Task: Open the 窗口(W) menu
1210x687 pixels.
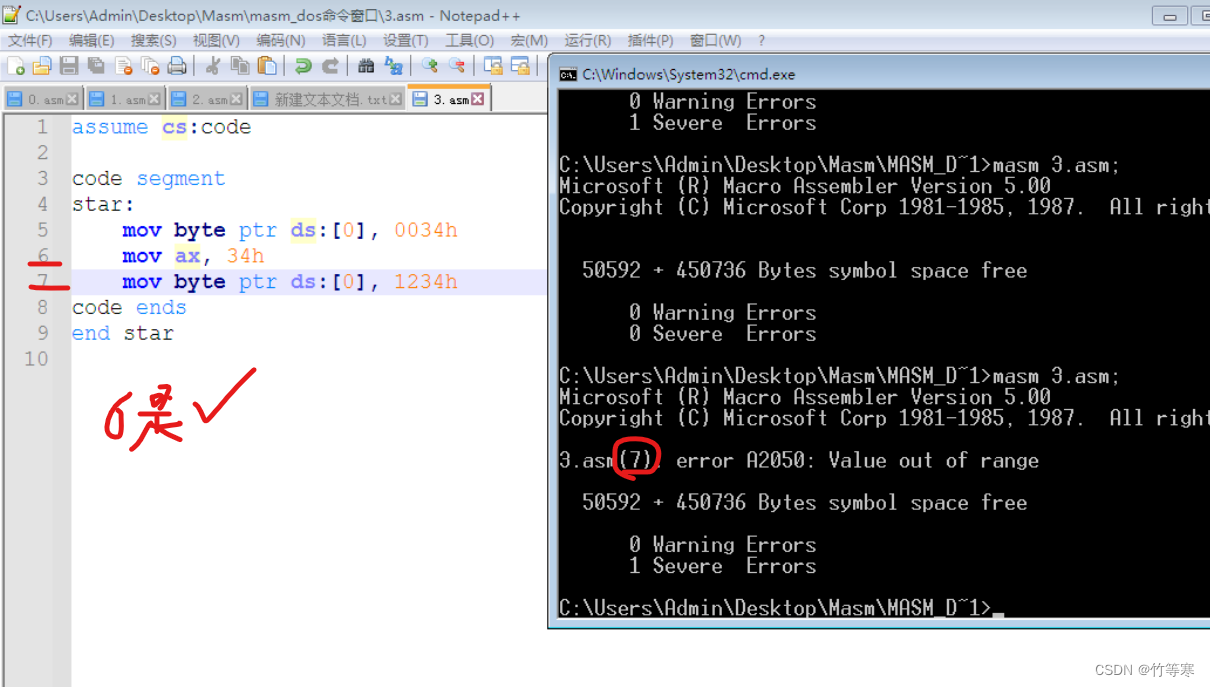Action: [x=715, y=40]
